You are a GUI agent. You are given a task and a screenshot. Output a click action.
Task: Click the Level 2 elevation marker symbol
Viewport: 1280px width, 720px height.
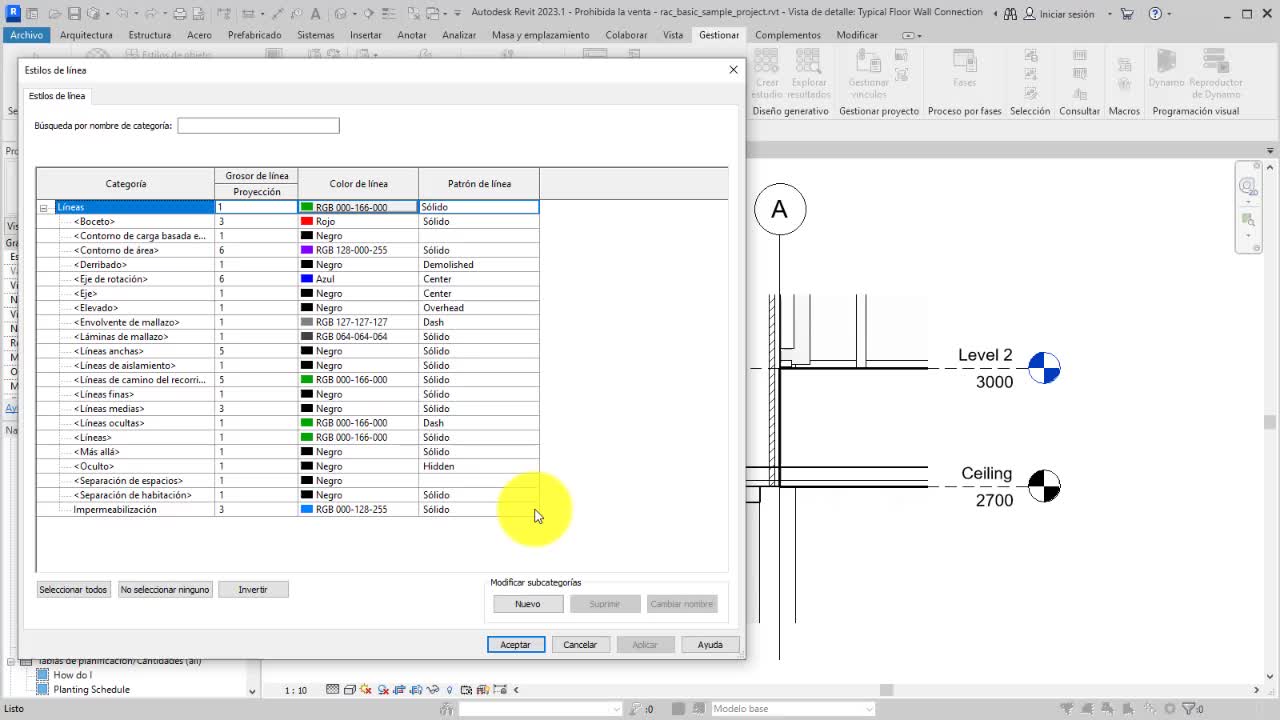coord(1044,368)
